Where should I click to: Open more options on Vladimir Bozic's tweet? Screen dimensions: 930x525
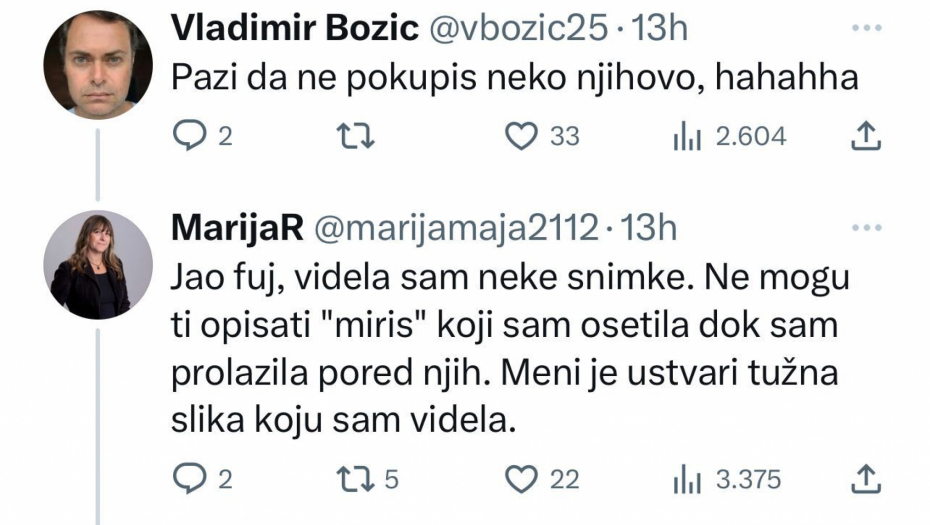(x=864, y=29)
